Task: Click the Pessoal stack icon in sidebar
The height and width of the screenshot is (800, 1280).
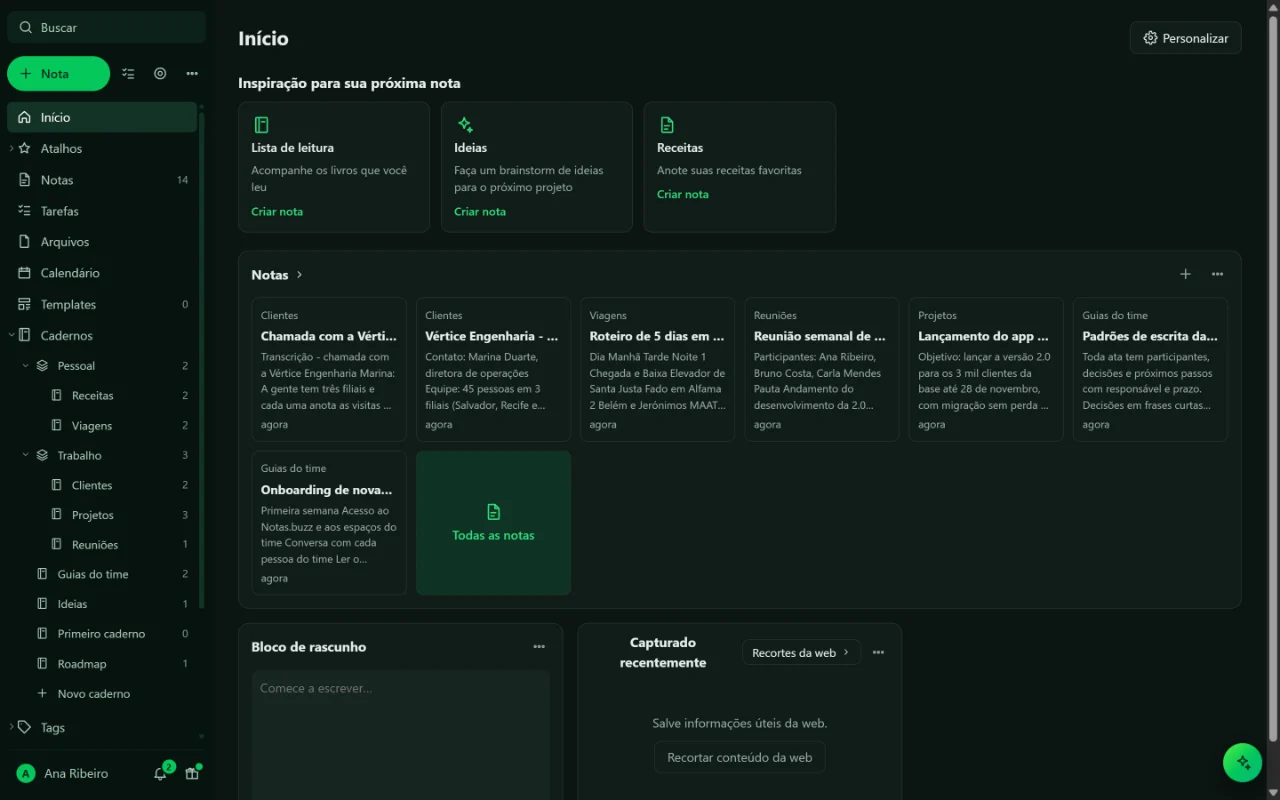Action: coord(42,366)
